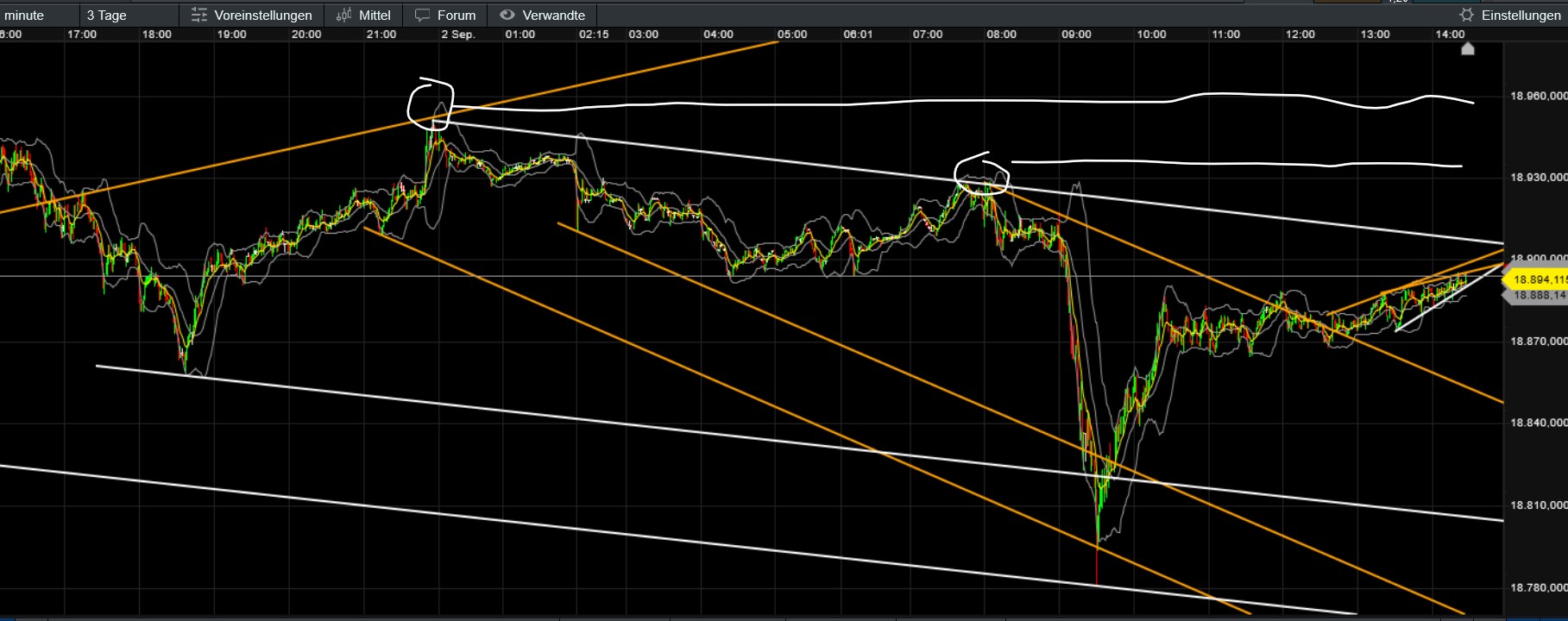The height and width of the screenshot is (621, 1568).
Task: Click the 06:01 time axis label
Action: pyautogui.click(x=858, y=34)
